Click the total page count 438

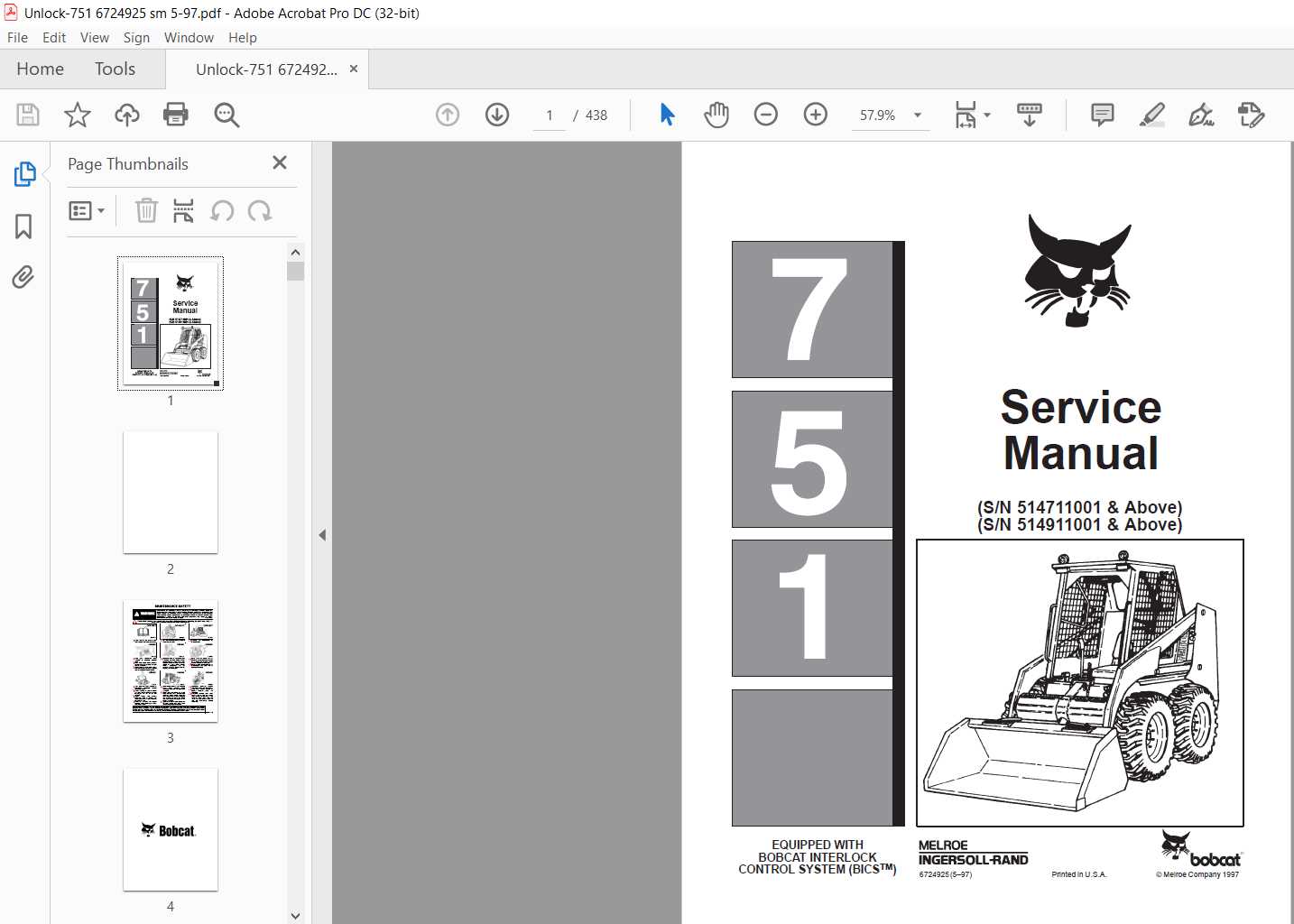pyautogui.click(x=596, y=115)
